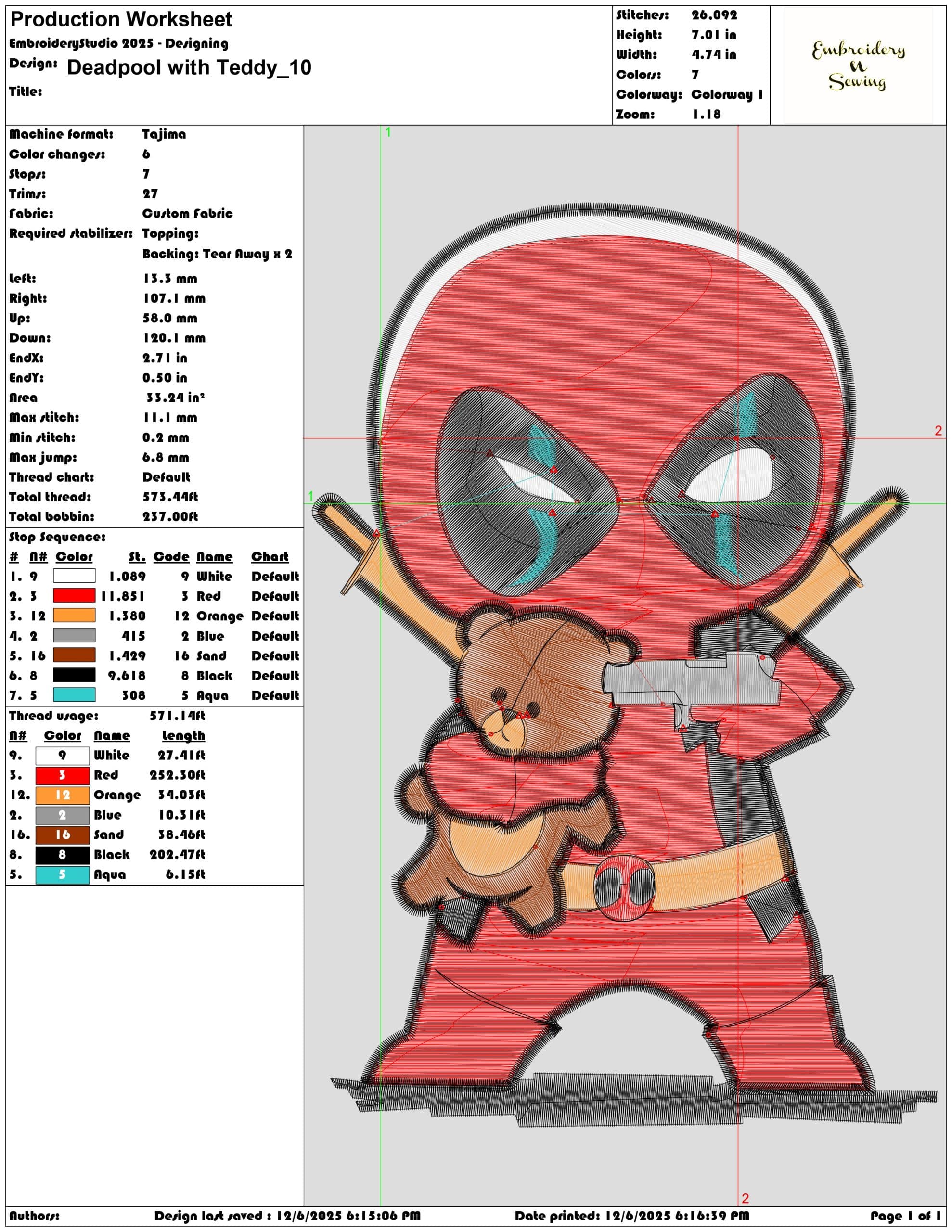The height and width of the screenshot is (1232, 952).
Task: Click red color swatch in Stop Sequence row 2
Action: (74, 596)
